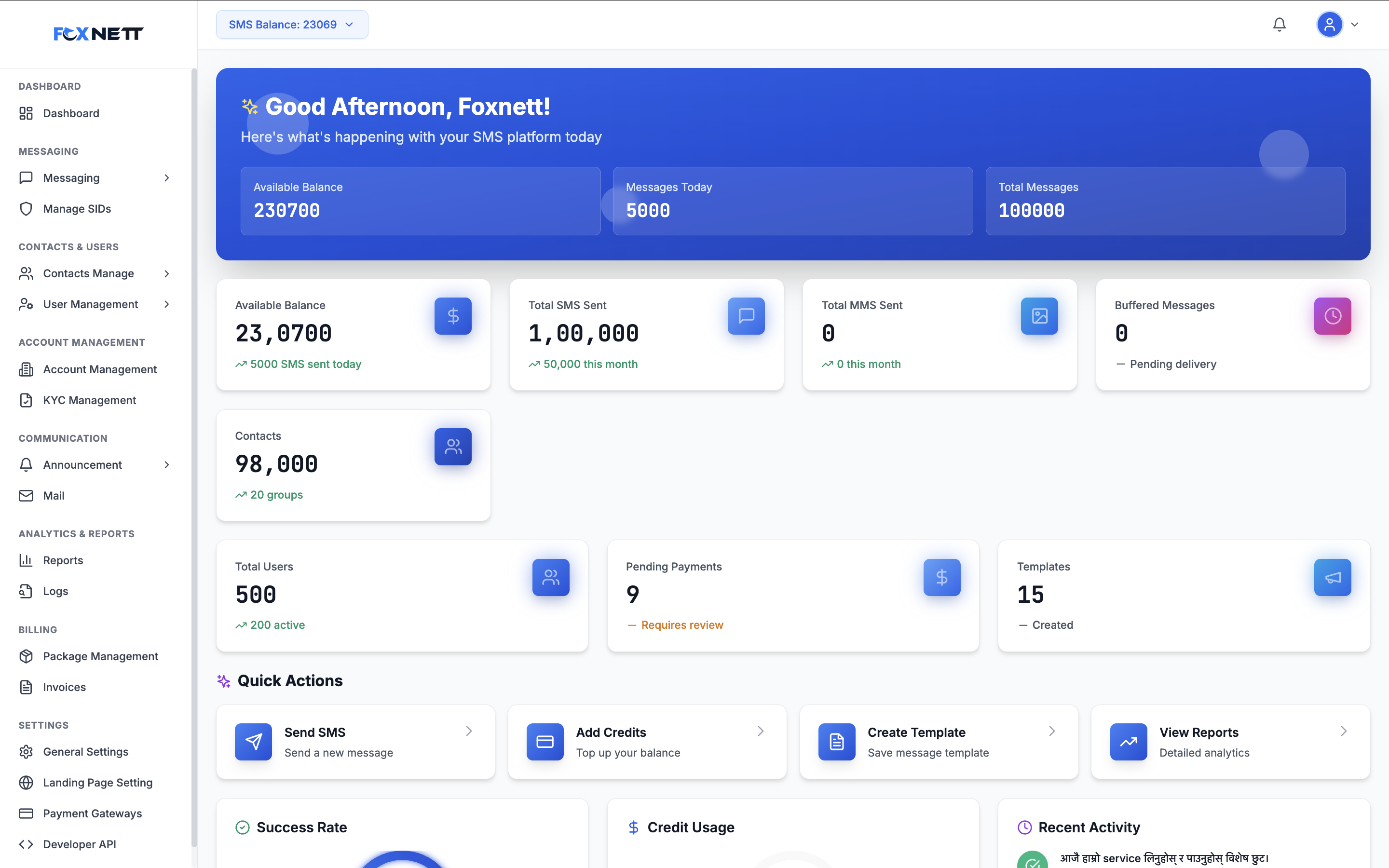
Task: Open Reports via the bar chart icon
Action: (26, 560)
